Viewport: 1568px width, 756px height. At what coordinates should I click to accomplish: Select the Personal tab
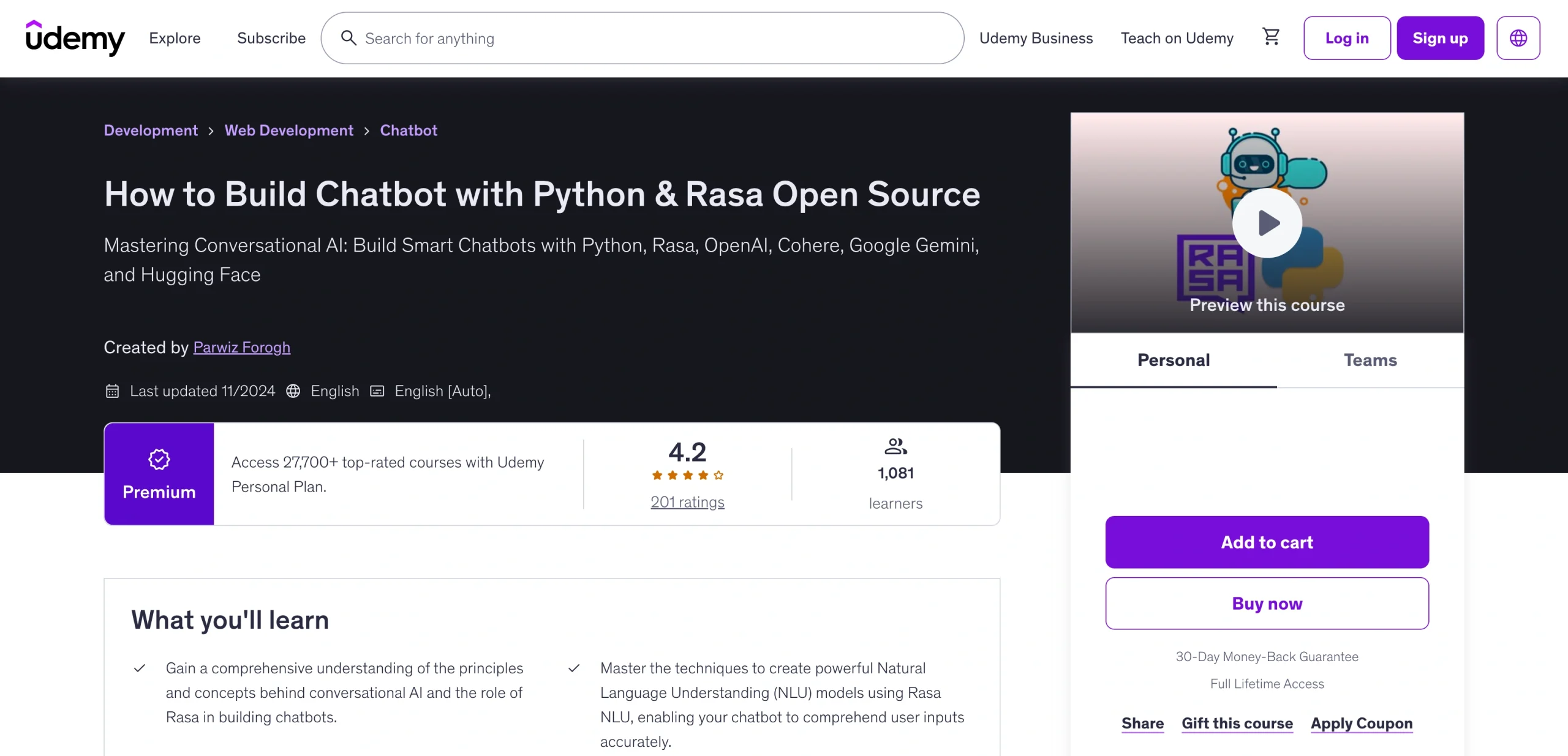(1173, 360)
